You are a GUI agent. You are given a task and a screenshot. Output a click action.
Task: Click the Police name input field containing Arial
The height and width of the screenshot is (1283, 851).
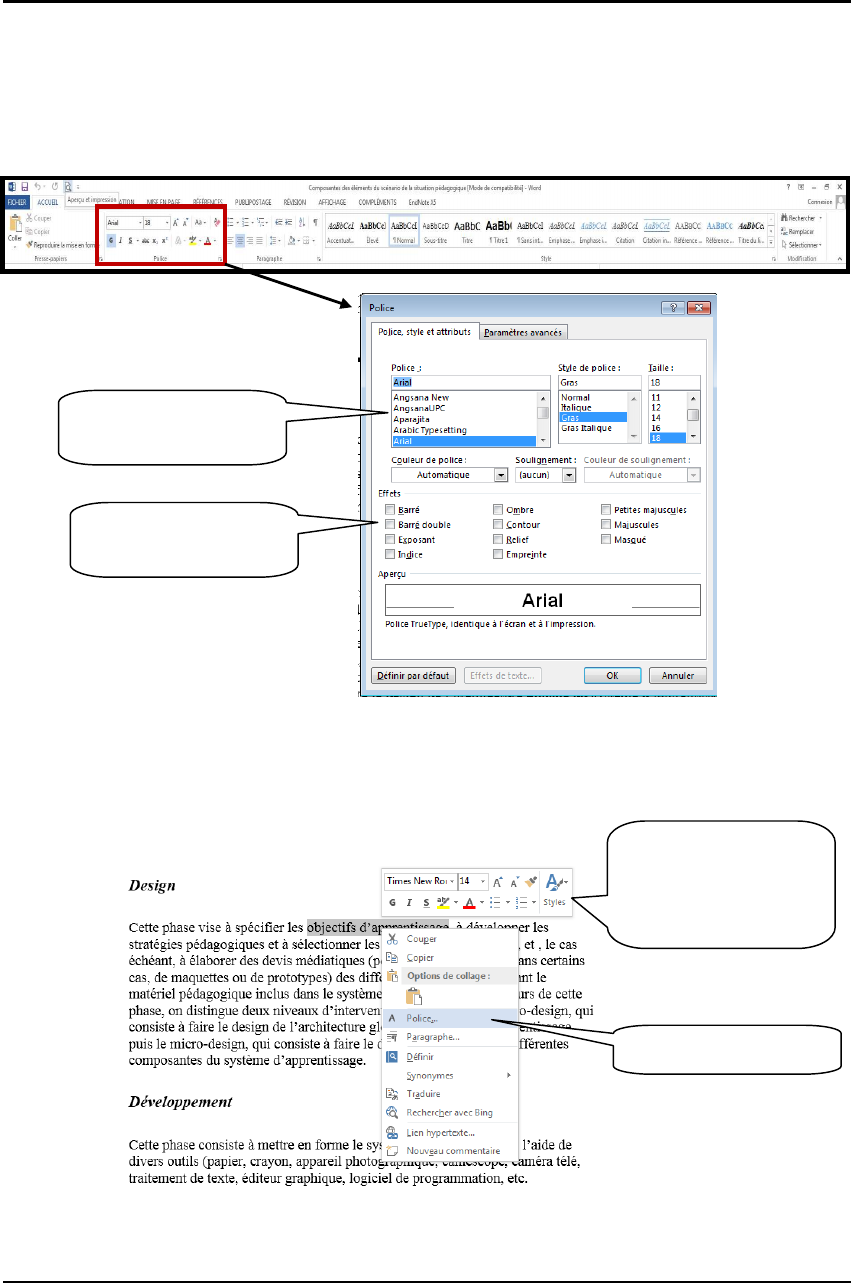(x=470, y=381)
